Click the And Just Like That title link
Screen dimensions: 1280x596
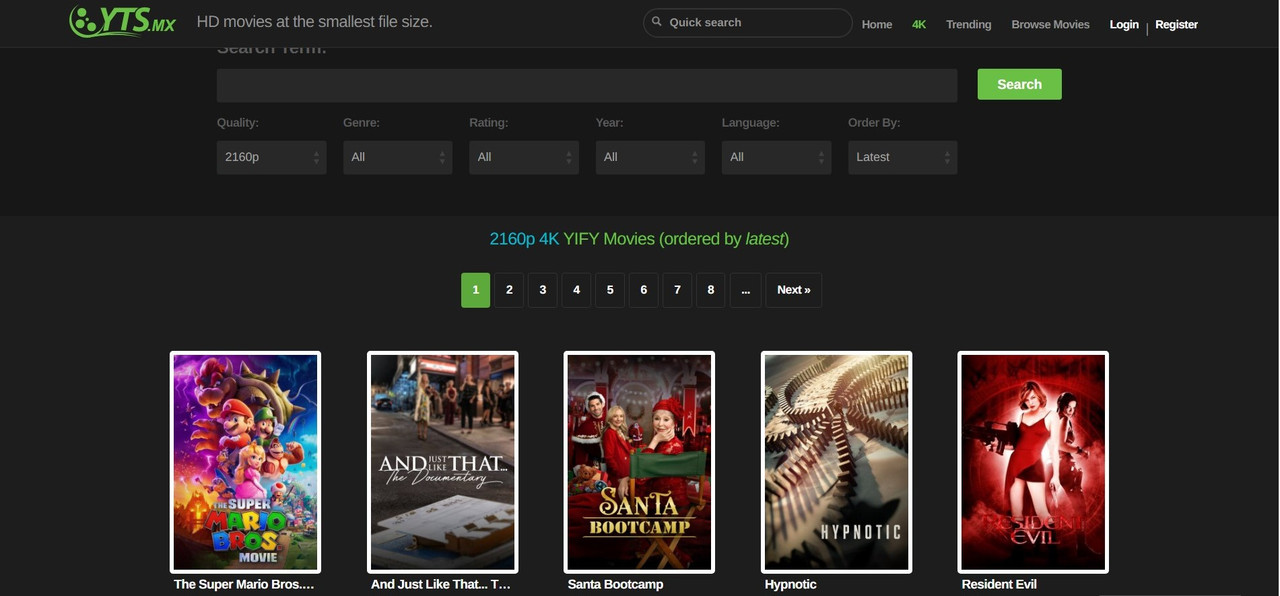pyautogui.click(x=441, y=584)
